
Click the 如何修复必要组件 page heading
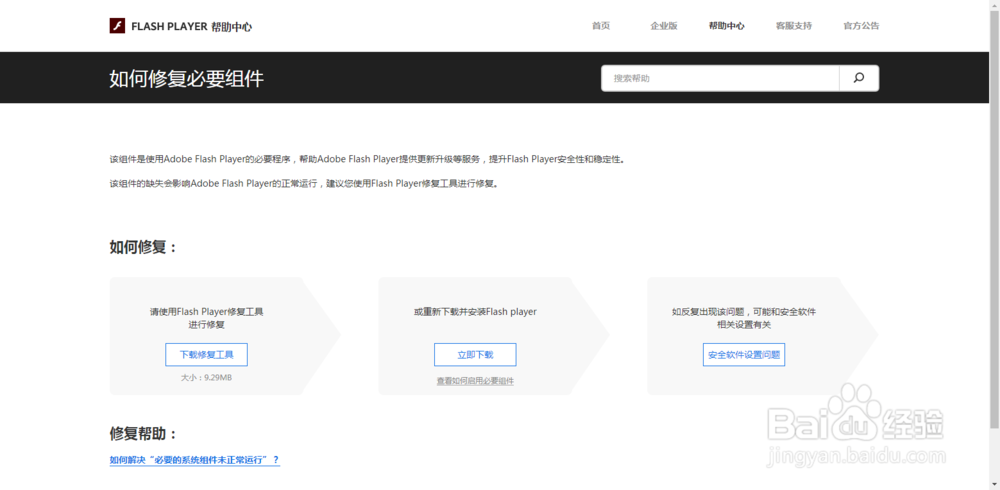pyautogui.click(x=186, y=79)
